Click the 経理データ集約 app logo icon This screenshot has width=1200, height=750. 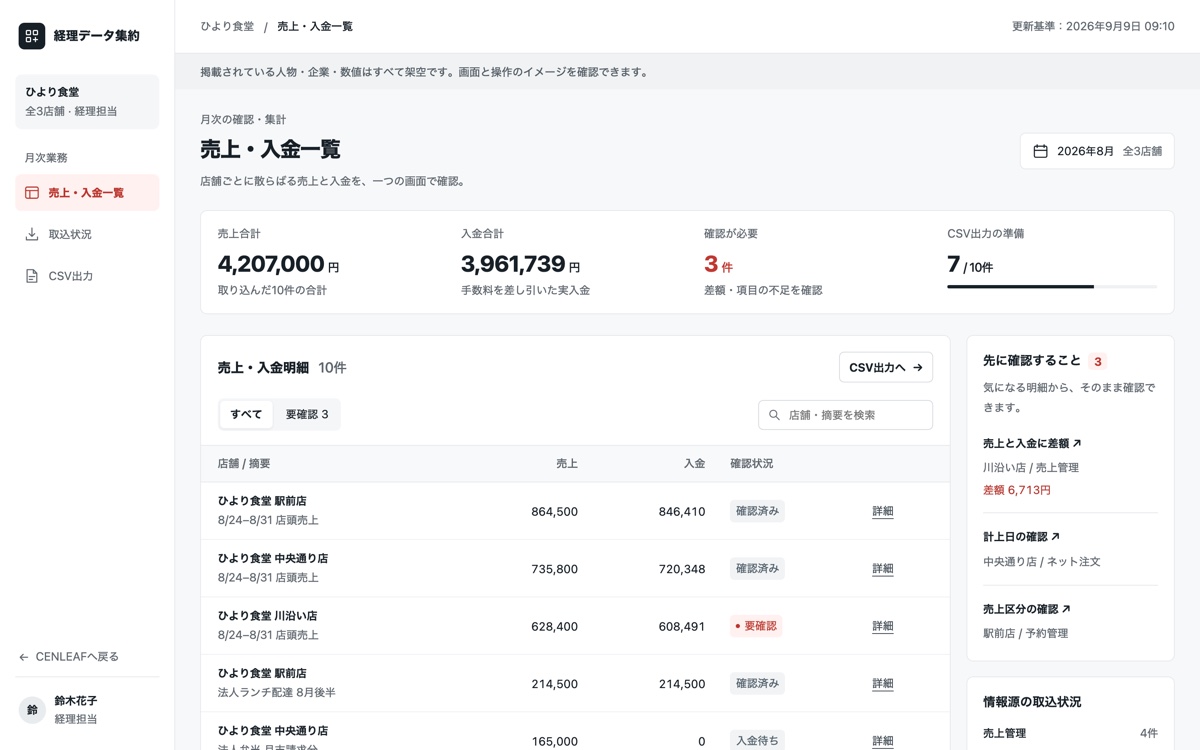(32, 36)
